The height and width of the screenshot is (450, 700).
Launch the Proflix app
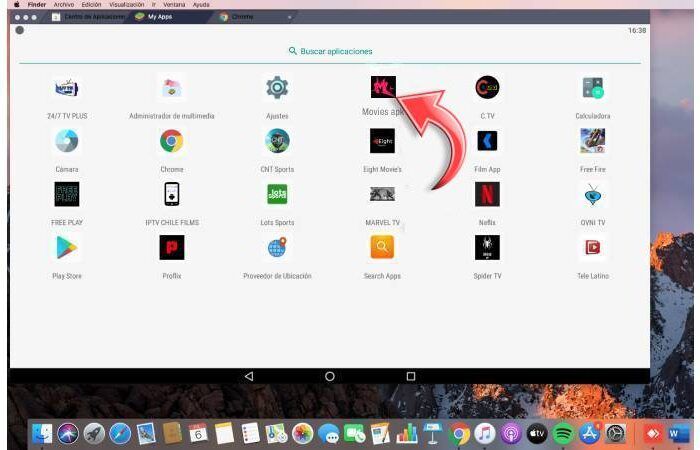click(x=172, y=247)
